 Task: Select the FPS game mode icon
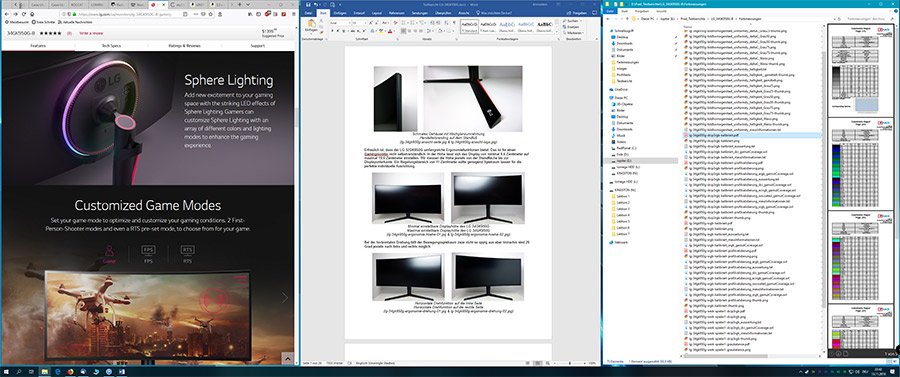coord(148,252)
